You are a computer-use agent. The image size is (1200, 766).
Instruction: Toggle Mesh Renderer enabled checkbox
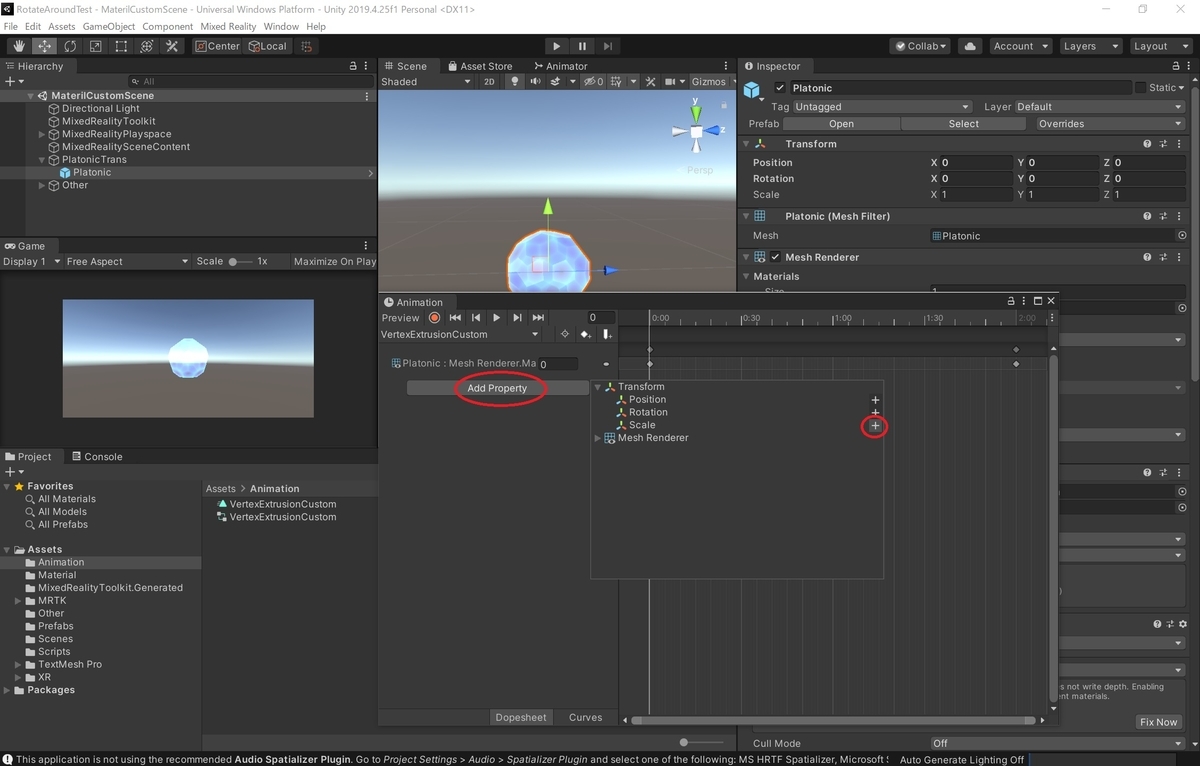point(775,257)
